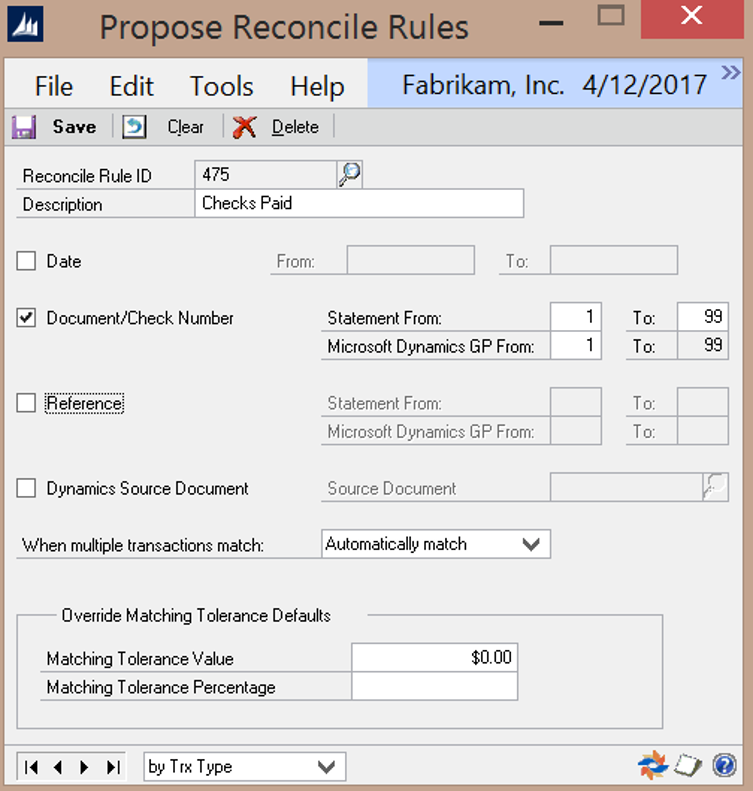Click the Clear undo-arrow icon
The width and height of the screenshot is (753, 791).
[135, 127]
